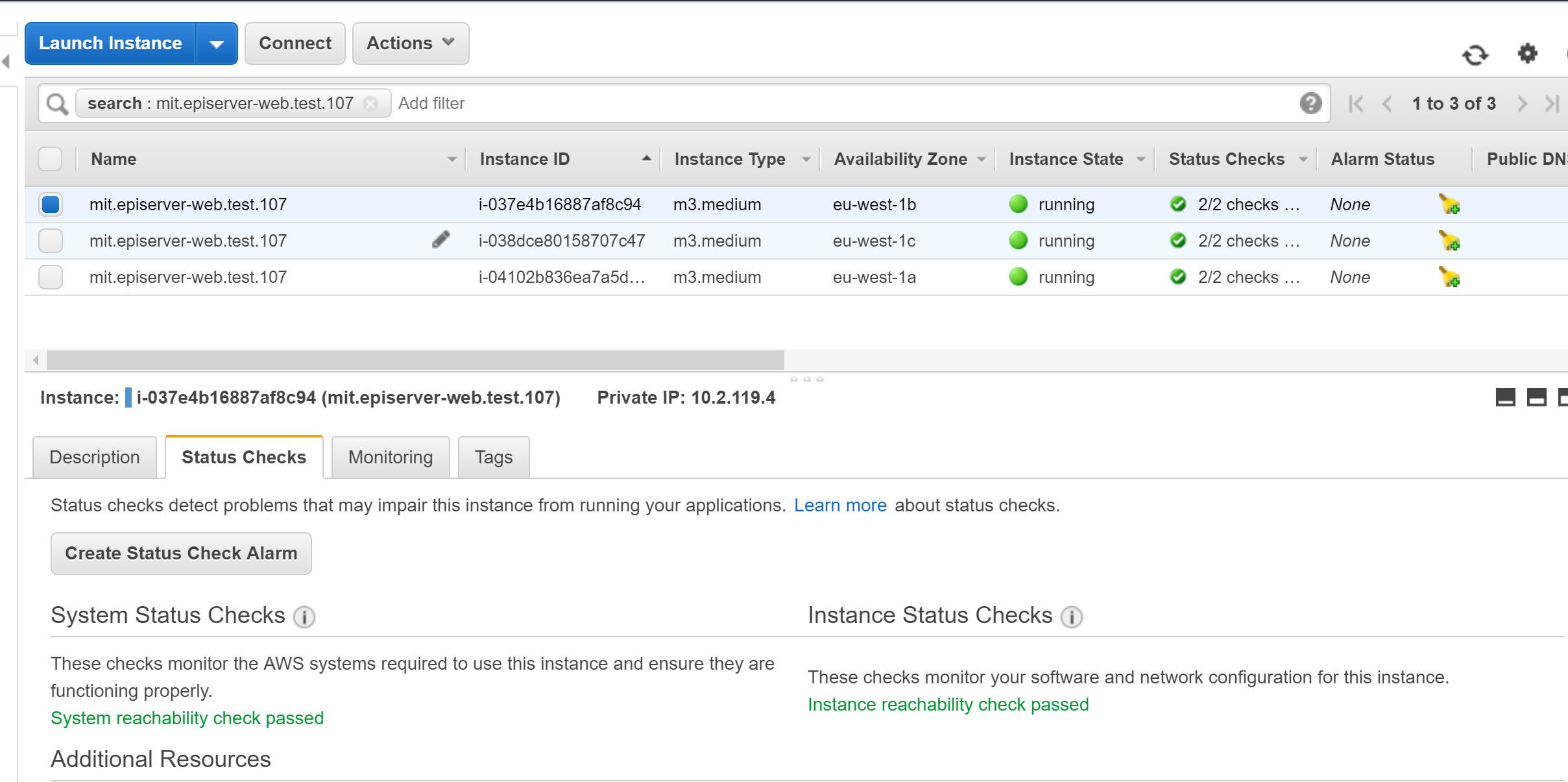Follow the Learn more link
The width and height of the screenshot is (1568, 782).
click(x=839, y=506)
